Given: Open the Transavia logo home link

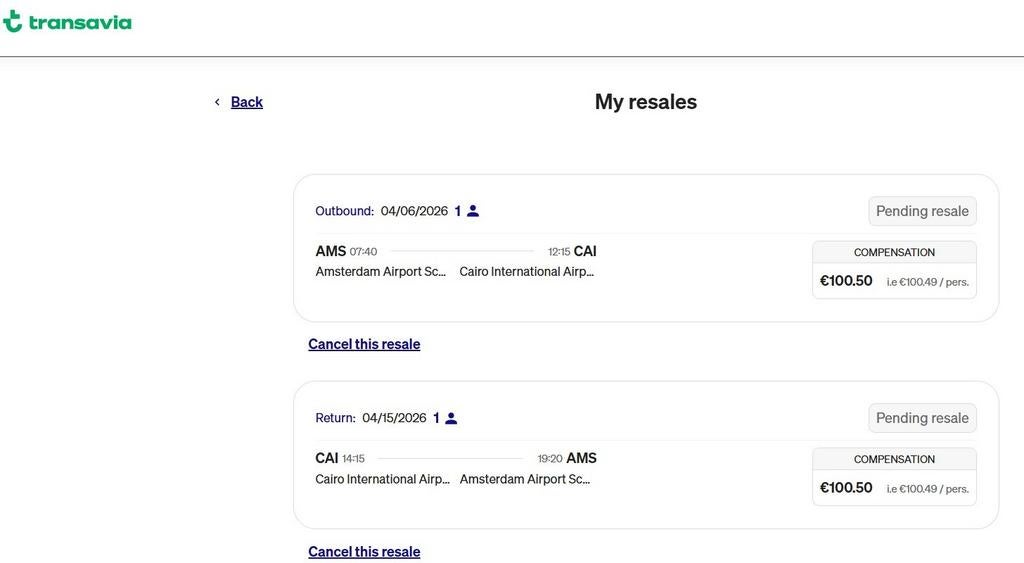Looking at the screenshot, I should pos(67,22).
